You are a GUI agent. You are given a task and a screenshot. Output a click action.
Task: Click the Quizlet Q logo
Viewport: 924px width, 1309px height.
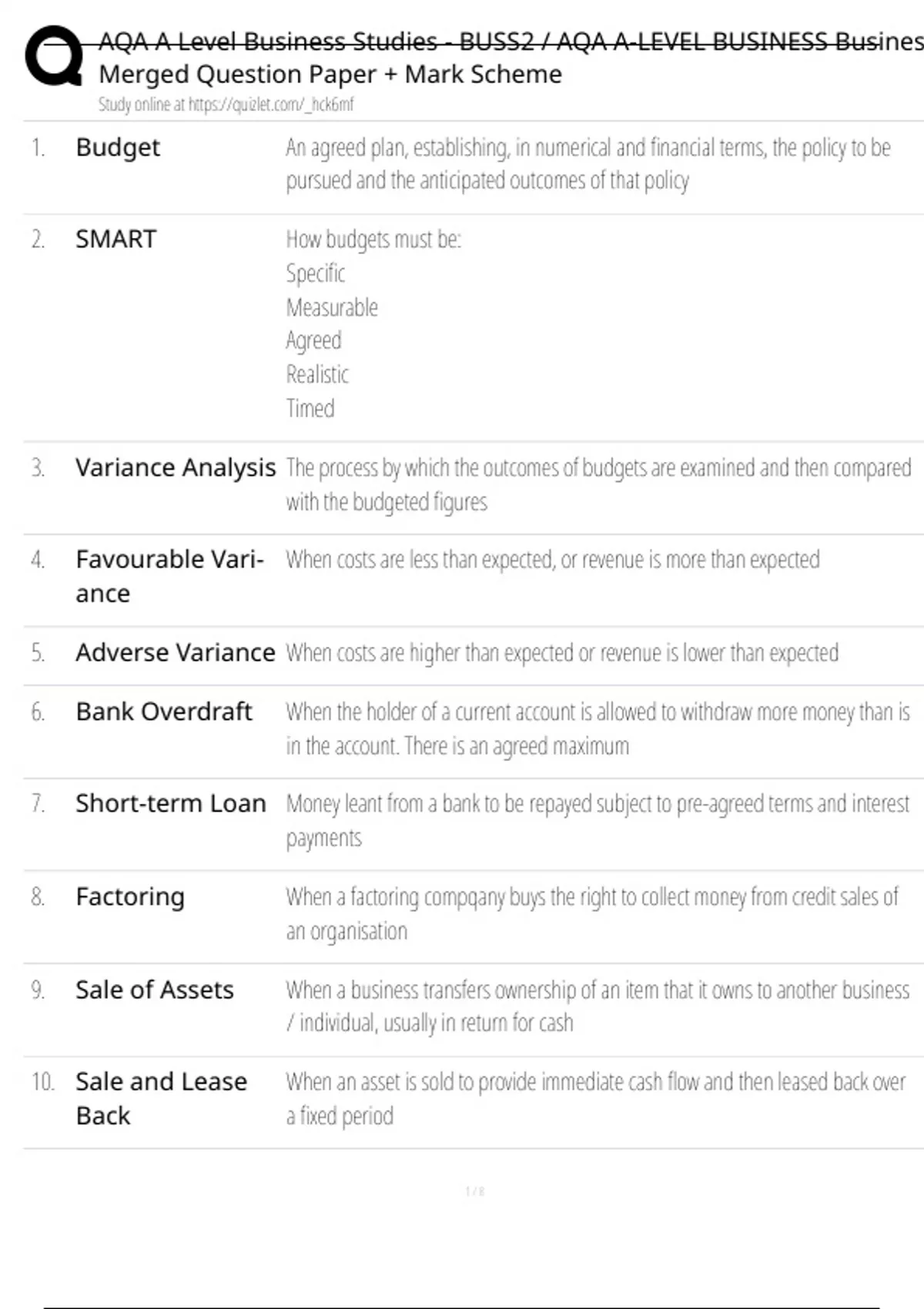pyautogui.click(x=54, y=55)
